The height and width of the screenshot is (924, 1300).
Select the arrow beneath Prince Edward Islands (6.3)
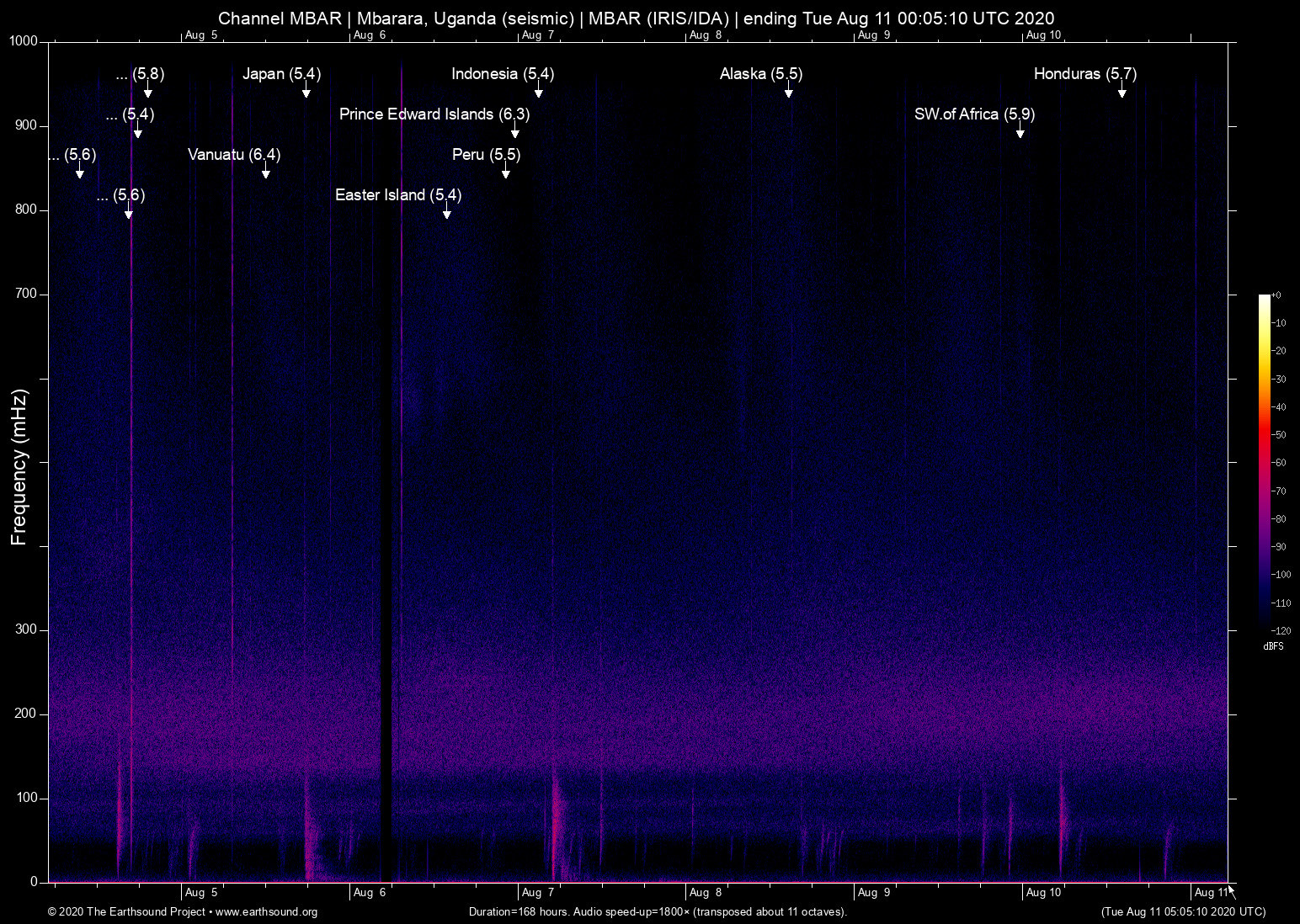(514, 132)
